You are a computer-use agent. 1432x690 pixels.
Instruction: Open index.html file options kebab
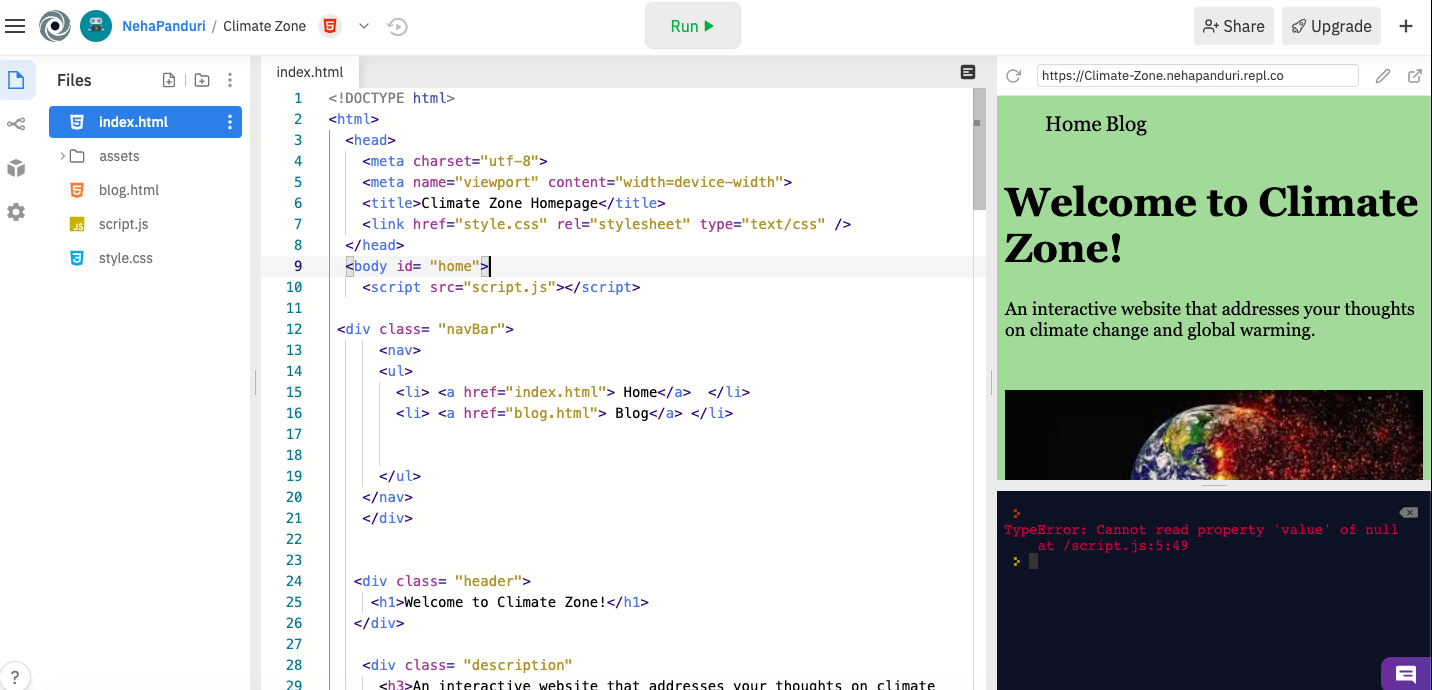(x=230, y=122)
